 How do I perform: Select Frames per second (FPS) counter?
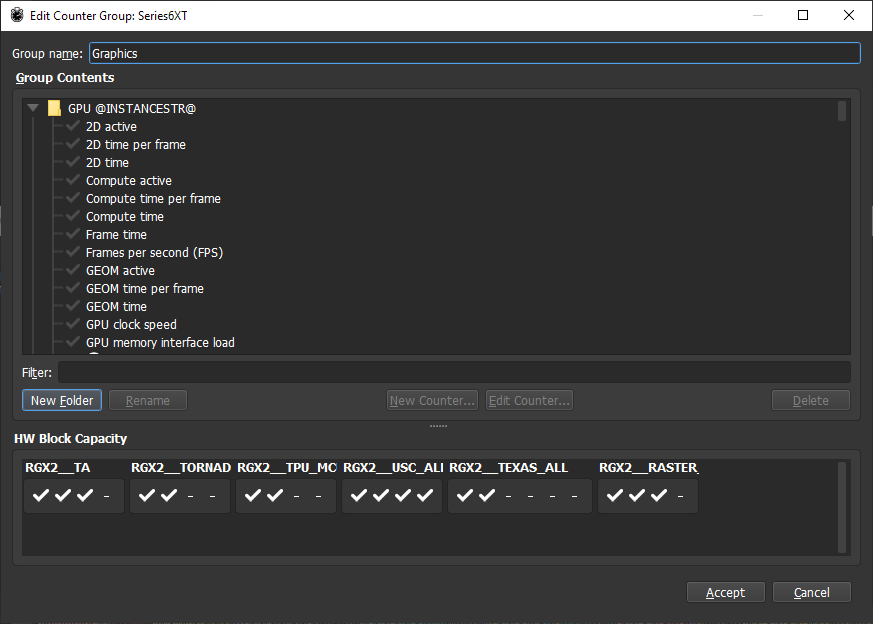tap(154, 253)
